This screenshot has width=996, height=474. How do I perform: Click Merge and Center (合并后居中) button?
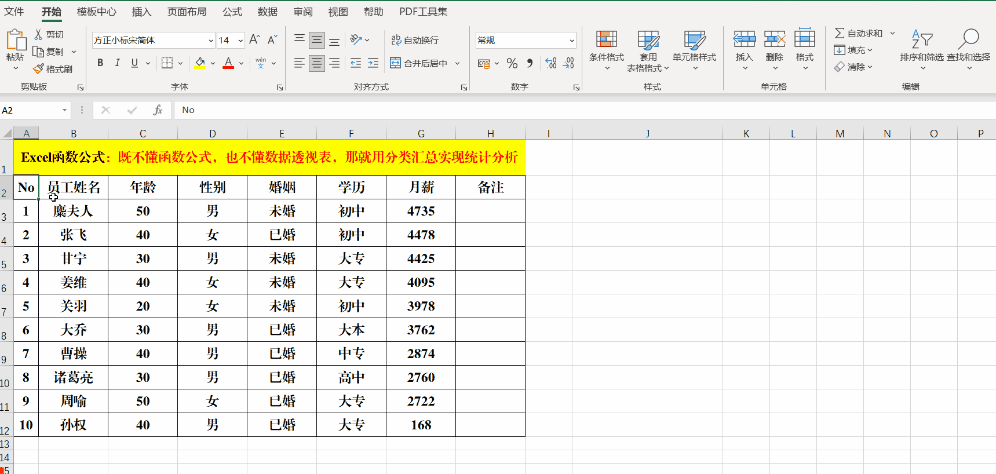click(x=419, y=63)
